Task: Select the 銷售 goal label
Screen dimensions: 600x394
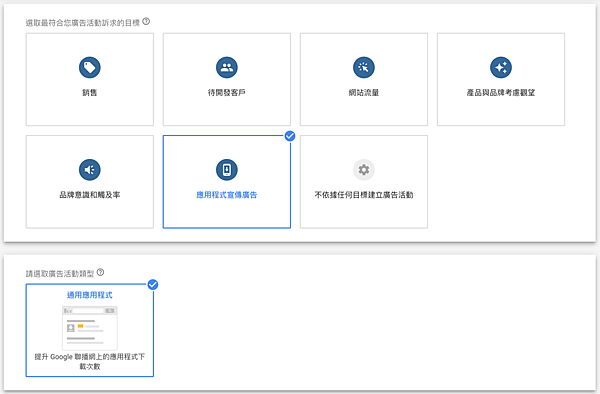Action: point(90,93)
